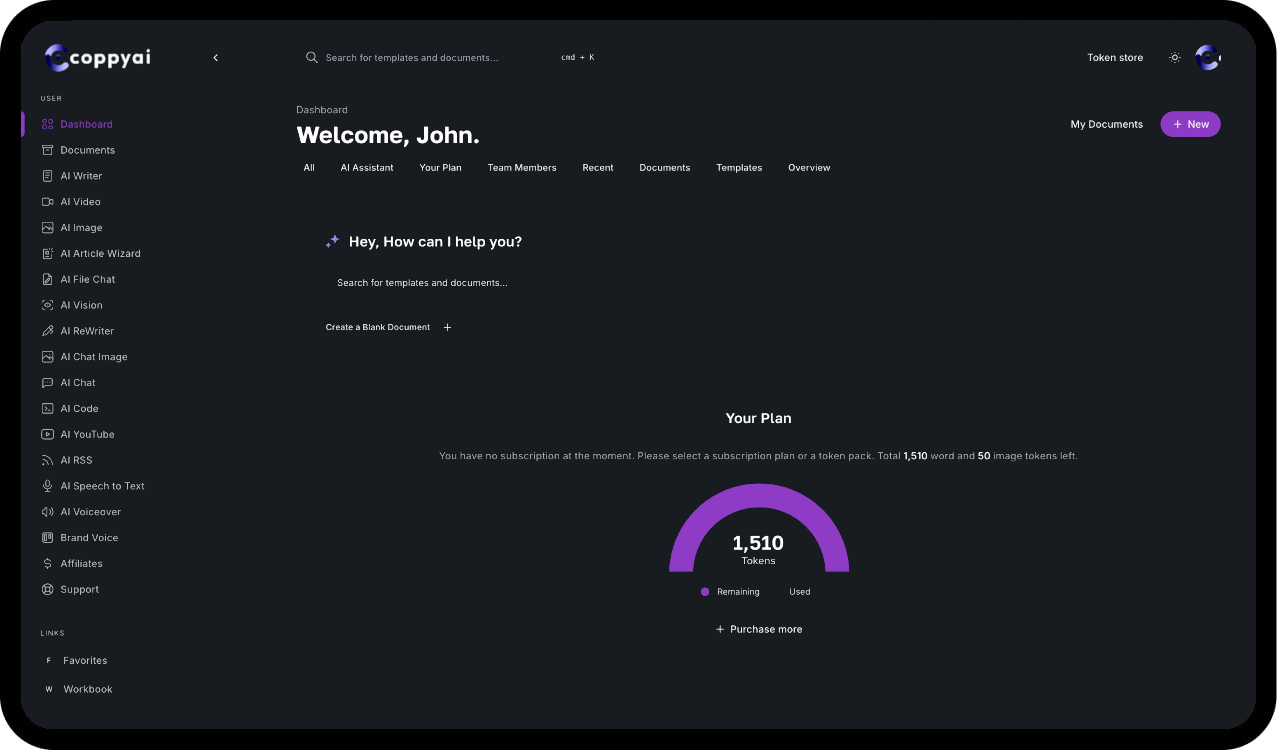Open AI Speech to Text
Screen dimensions: 1277x750
[101, 485]
